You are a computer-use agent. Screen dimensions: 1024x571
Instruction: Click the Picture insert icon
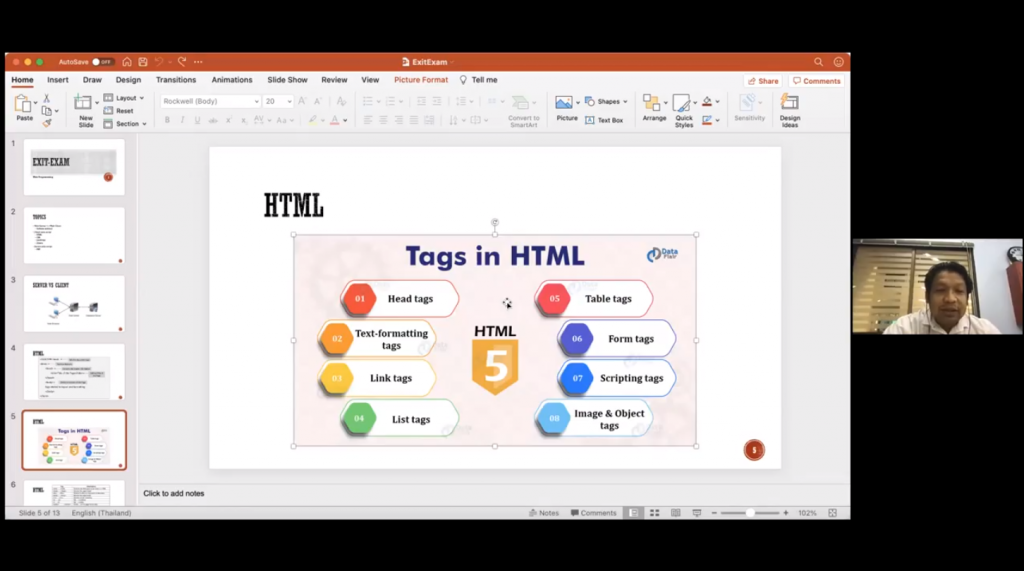[566, 104]
